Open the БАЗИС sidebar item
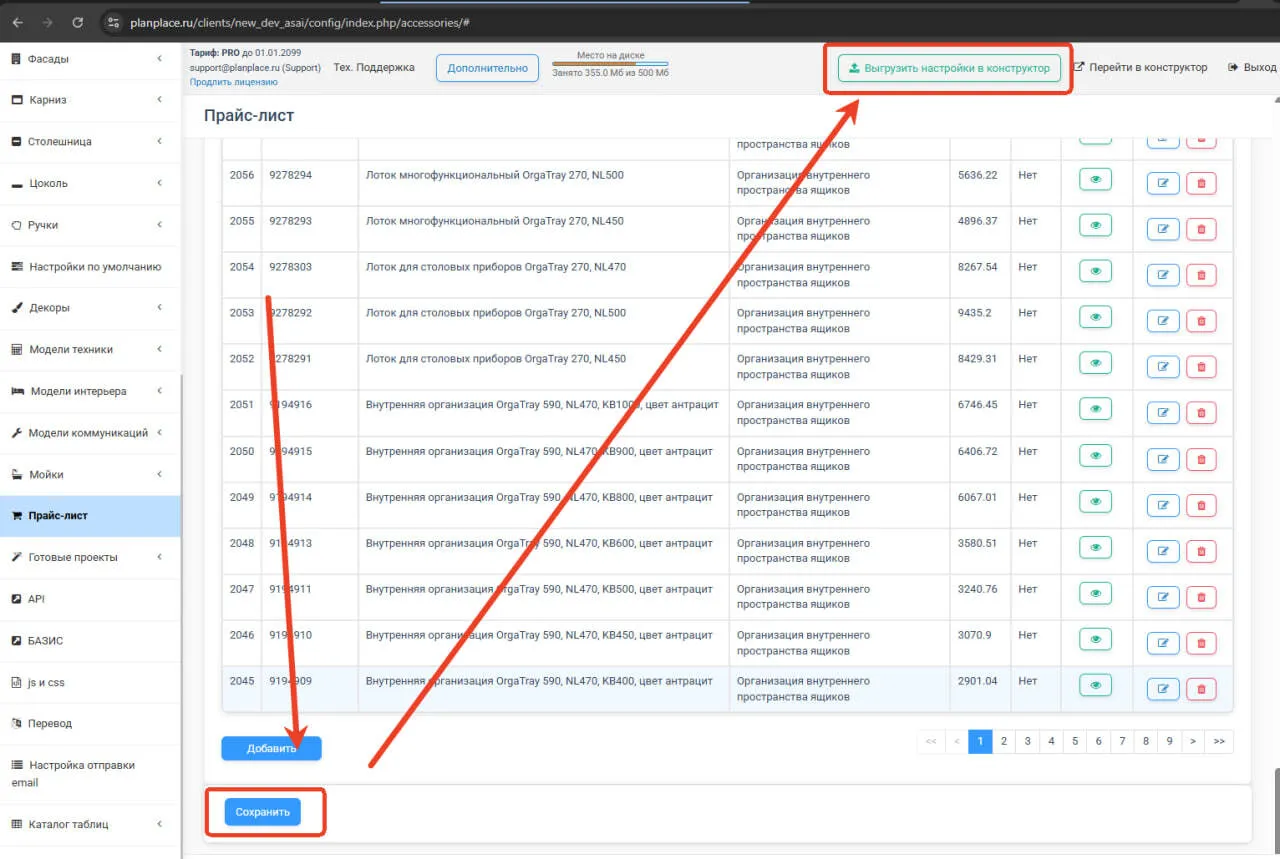Screen dimensions: 1280x859 (x=89, y=640)
